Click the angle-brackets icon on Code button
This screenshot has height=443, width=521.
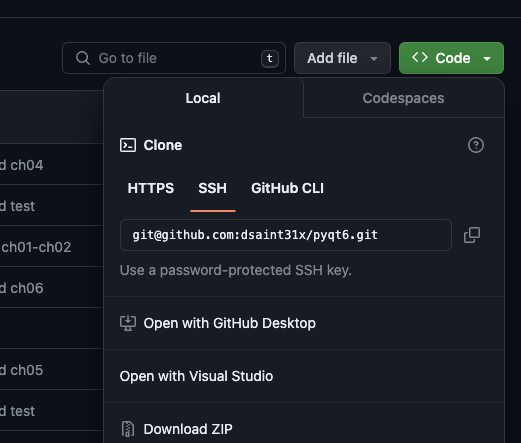(x=420, y=57)
